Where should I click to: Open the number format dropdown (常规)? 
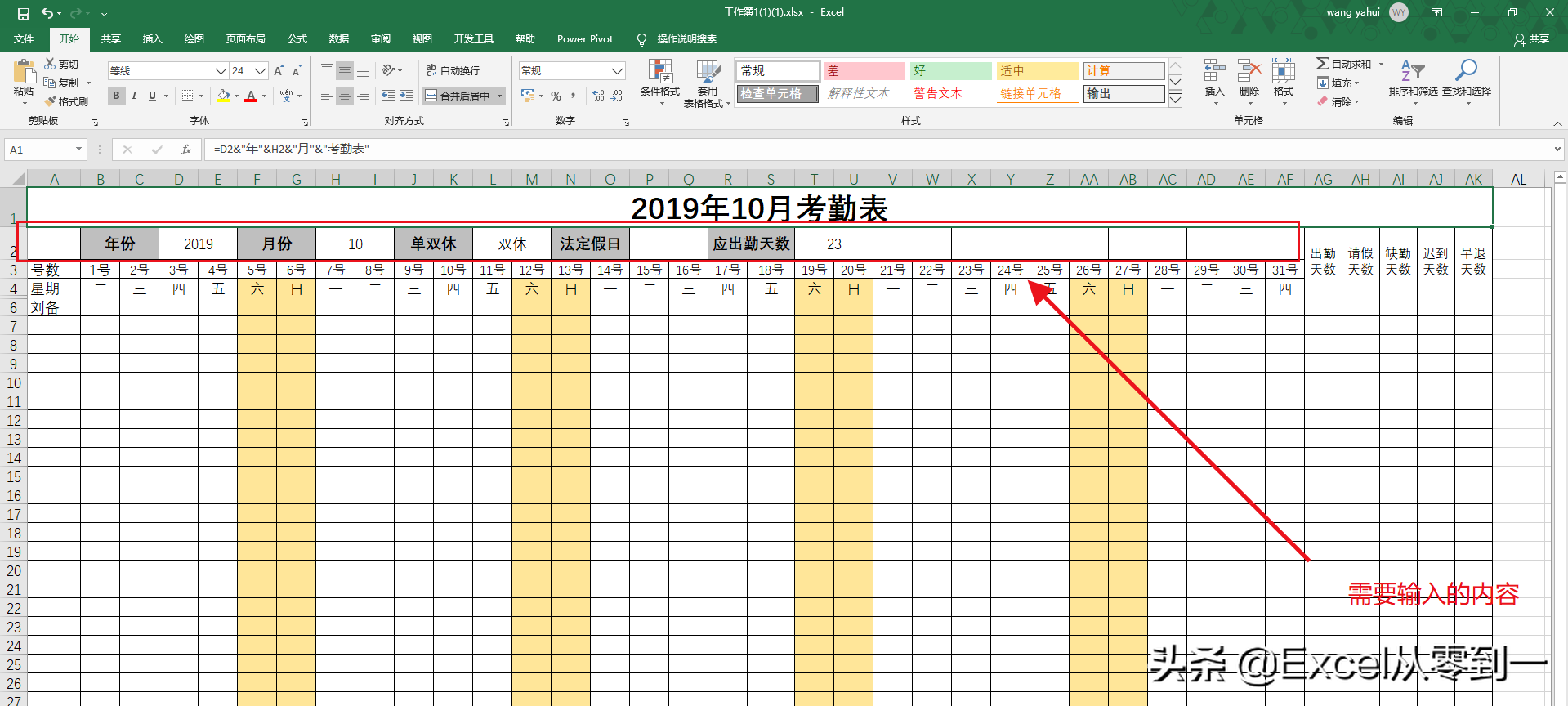[x=618, y=71]
